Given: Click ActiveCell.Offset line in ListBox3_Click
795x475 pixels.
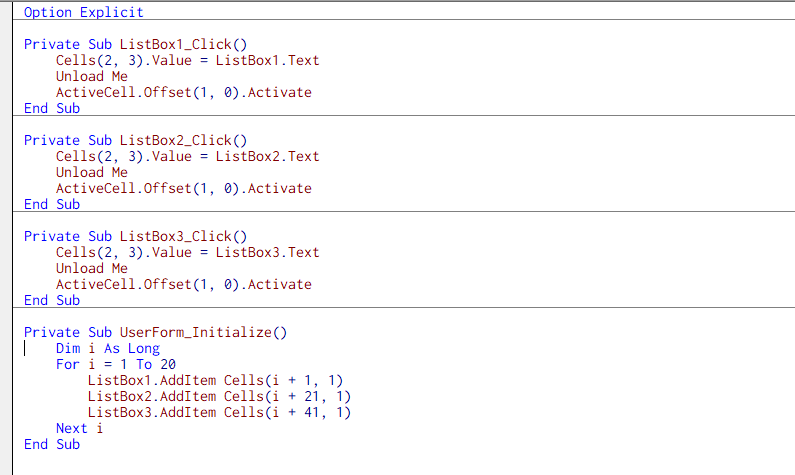Looking at the screenshot, I should [183, 285].
